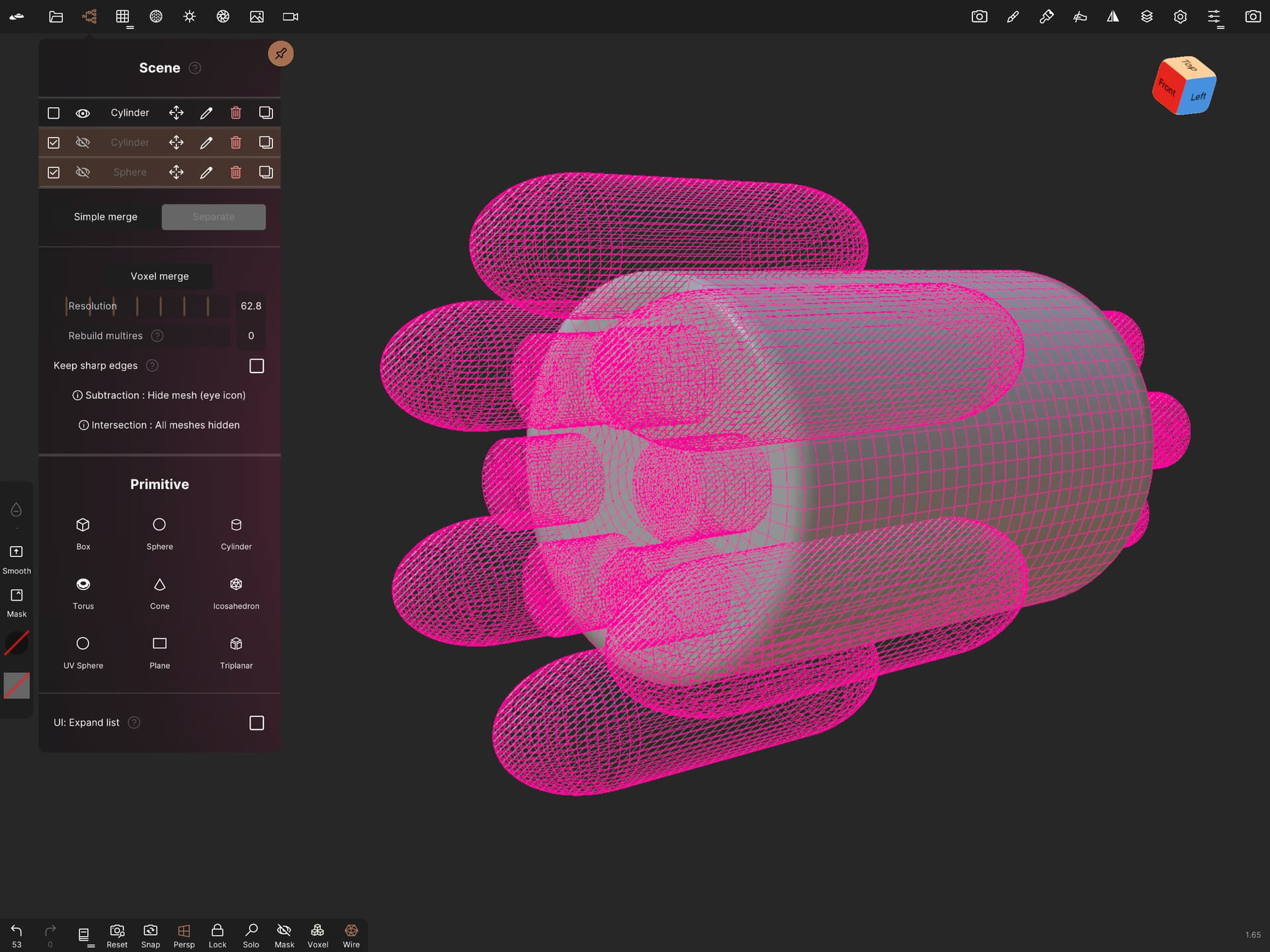Toggle Wire wireframe display

pyautogui.click(x=351, y=935)
